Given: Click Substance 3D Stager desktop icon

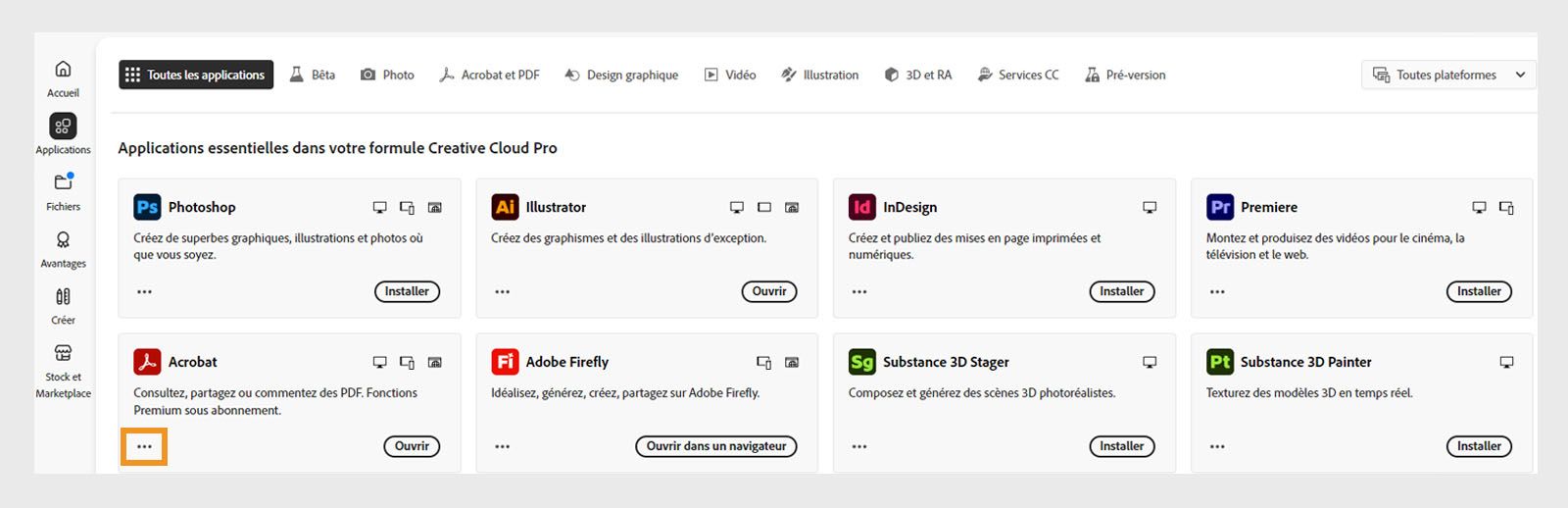Looking at the screenshot, I should pos(1150,362).
